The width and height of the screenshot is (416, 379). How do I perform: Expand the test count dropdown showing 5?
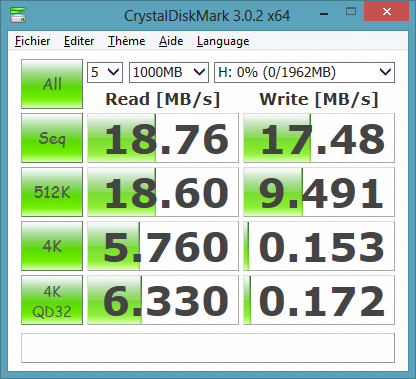point(105,72)
